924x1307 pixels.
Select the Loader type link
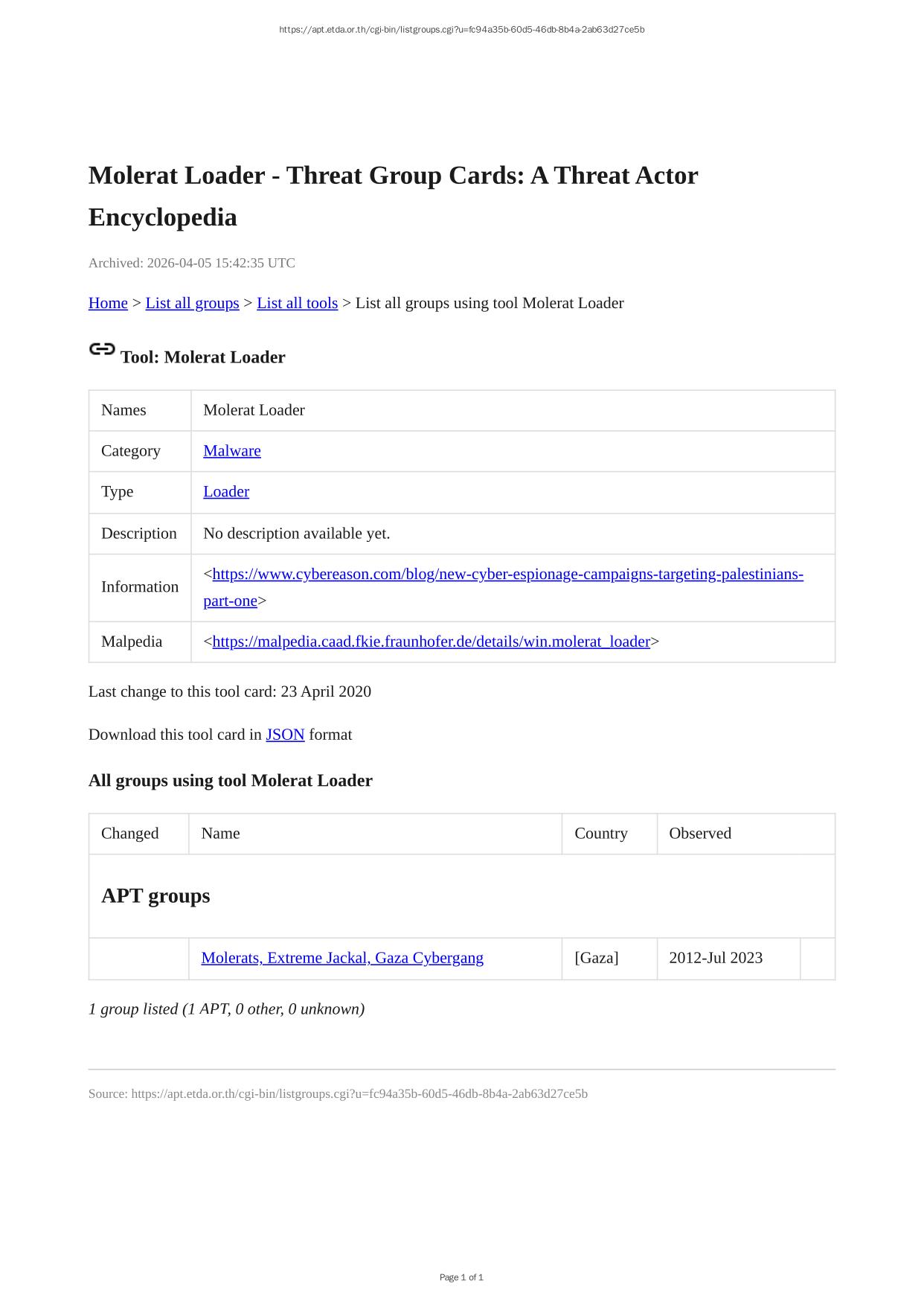coord(226,492)
